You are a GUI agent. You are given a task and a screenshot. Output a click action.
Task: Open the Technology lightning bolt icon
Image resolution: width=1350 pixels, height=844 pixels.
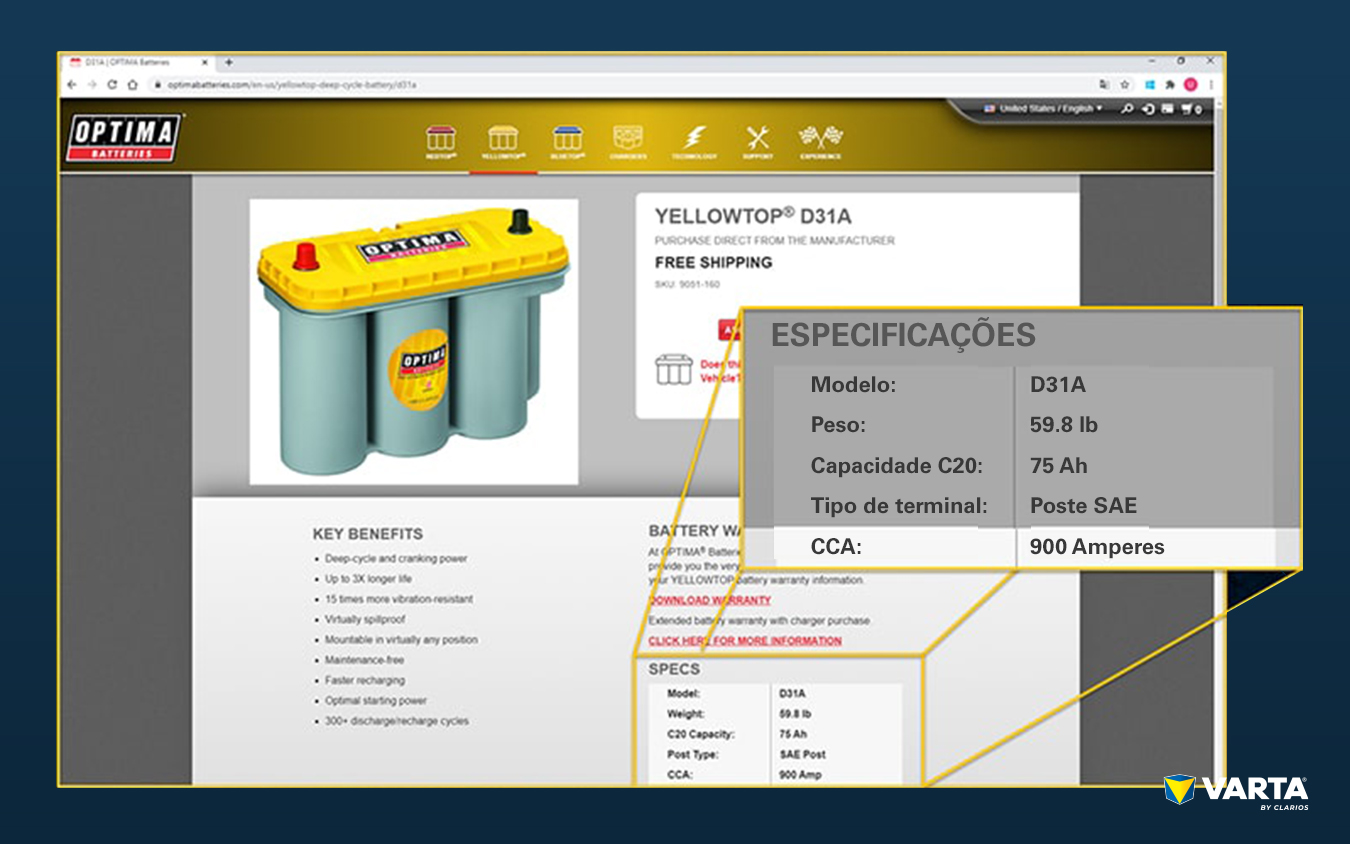pos(693,141)
